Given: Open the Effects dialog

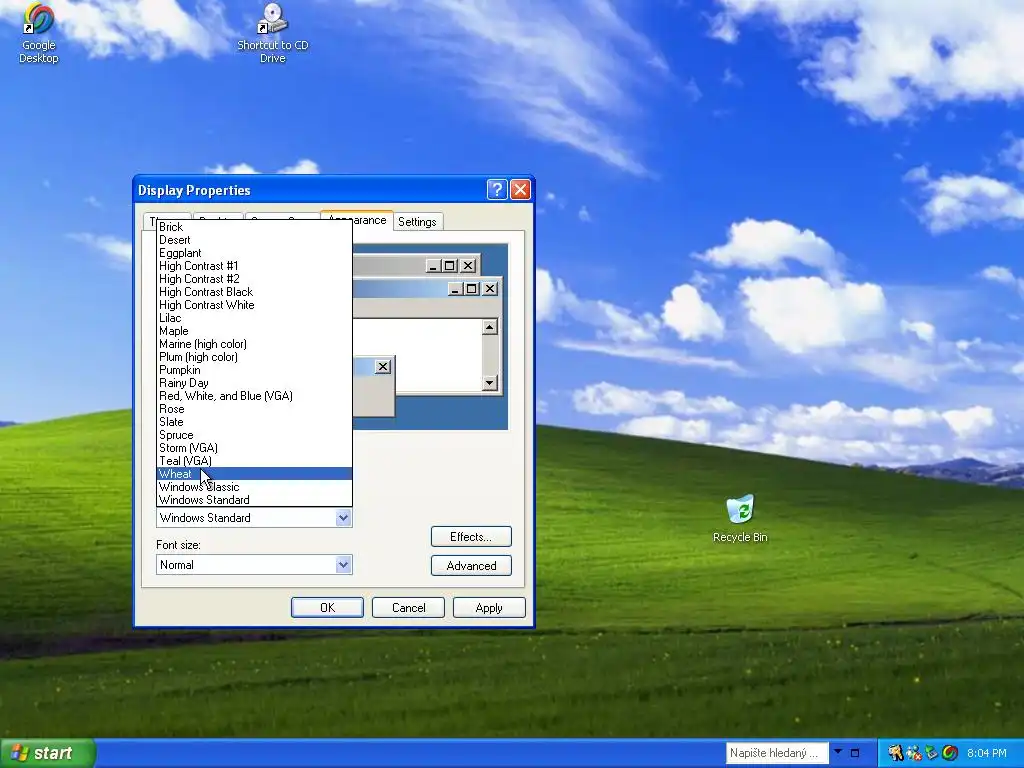Looking at the screenshot, I should coord(471,537).
